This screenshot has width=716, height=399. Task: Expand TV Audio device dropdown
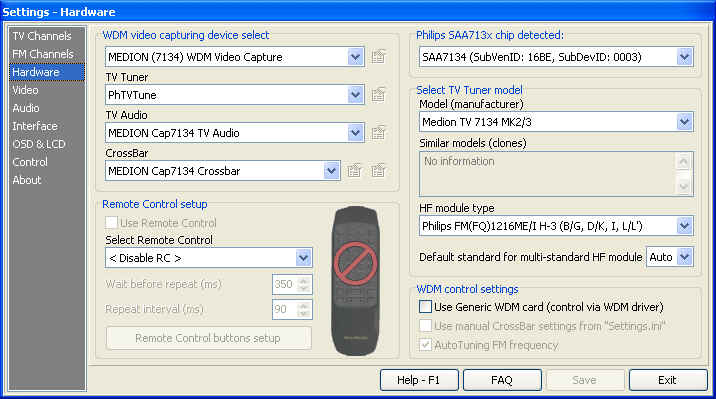tap(355, 133)
